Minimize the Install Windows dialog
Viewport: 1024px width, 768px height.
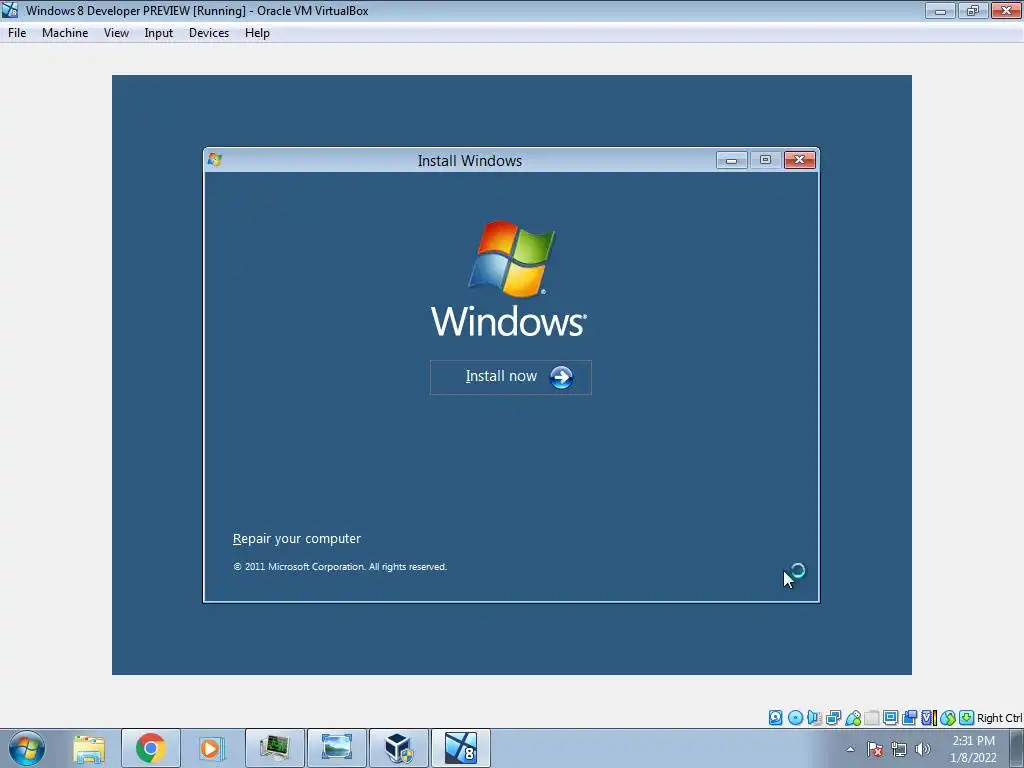tap(731, 160)
